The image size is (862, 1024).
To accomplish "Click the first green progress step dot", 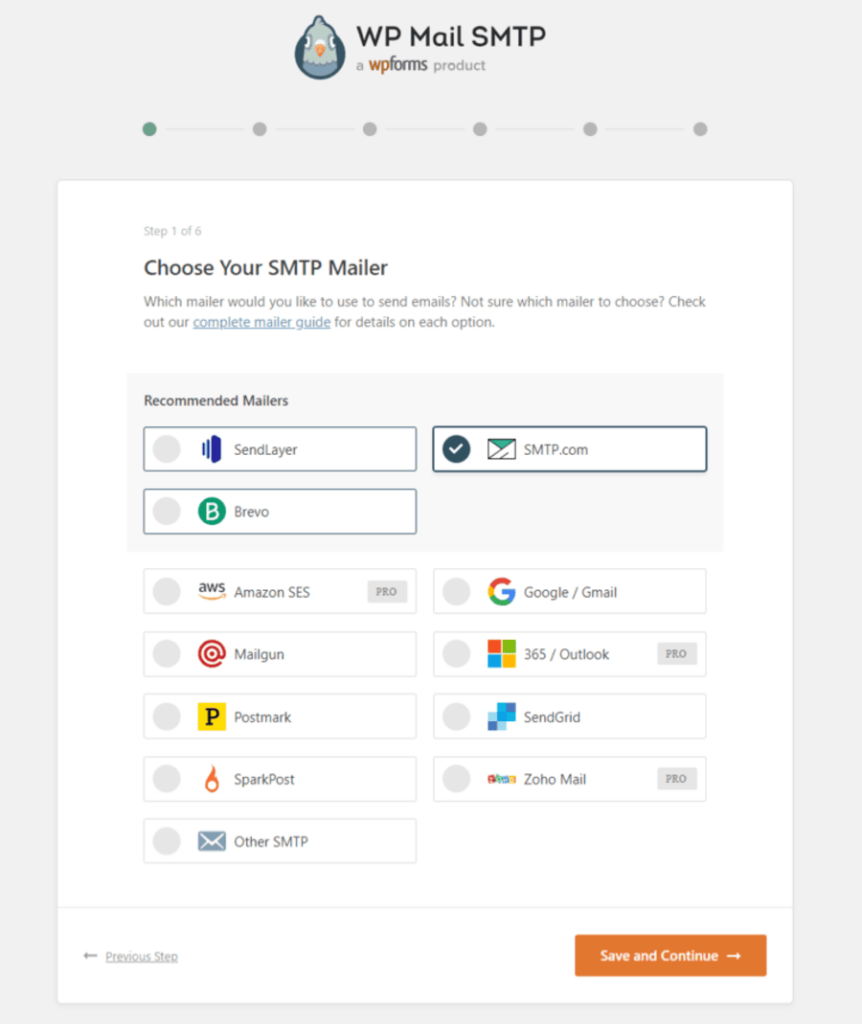I will 149,129.
